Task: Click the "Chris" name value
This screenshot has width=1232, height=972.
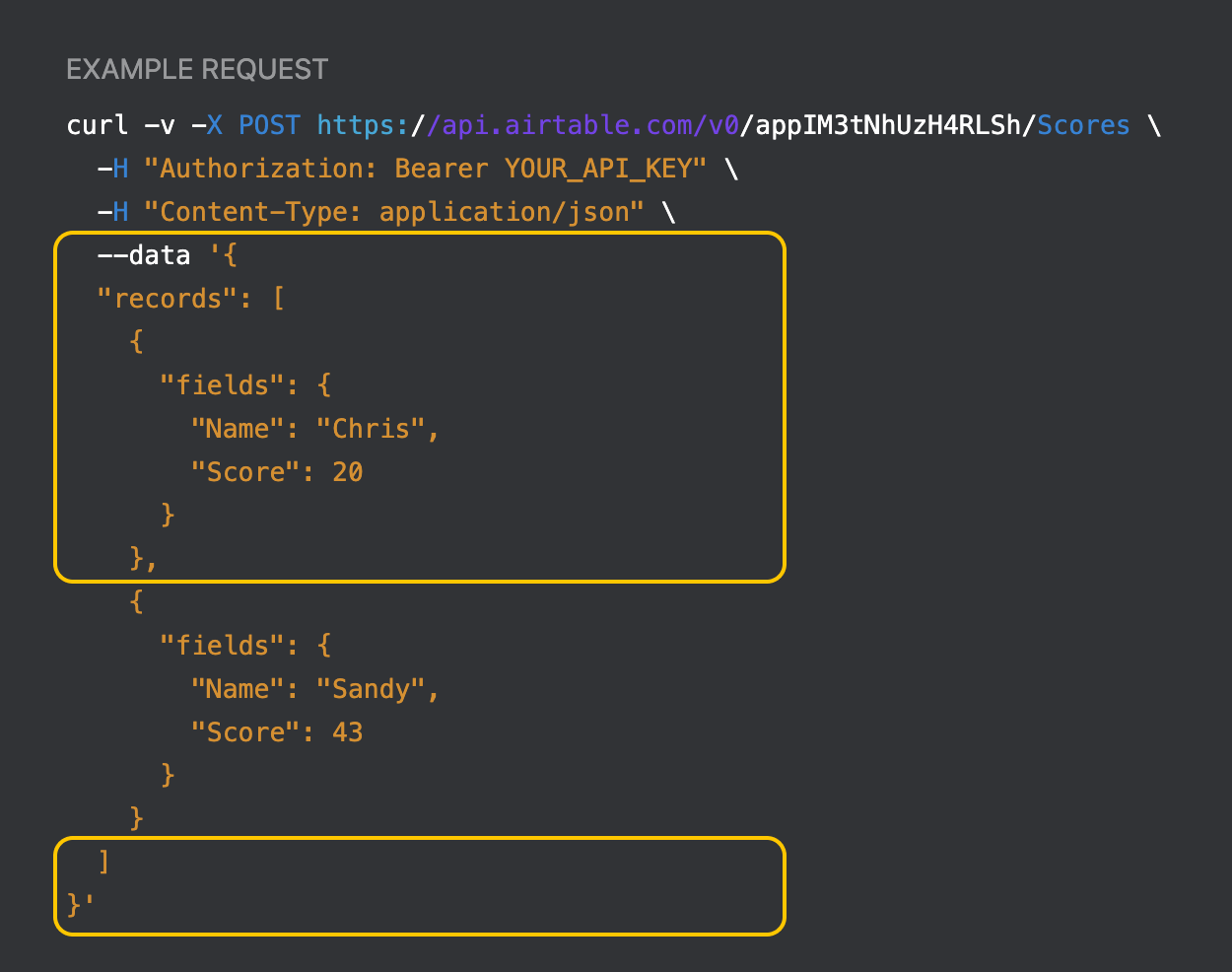Action: (x=371, y=430)
